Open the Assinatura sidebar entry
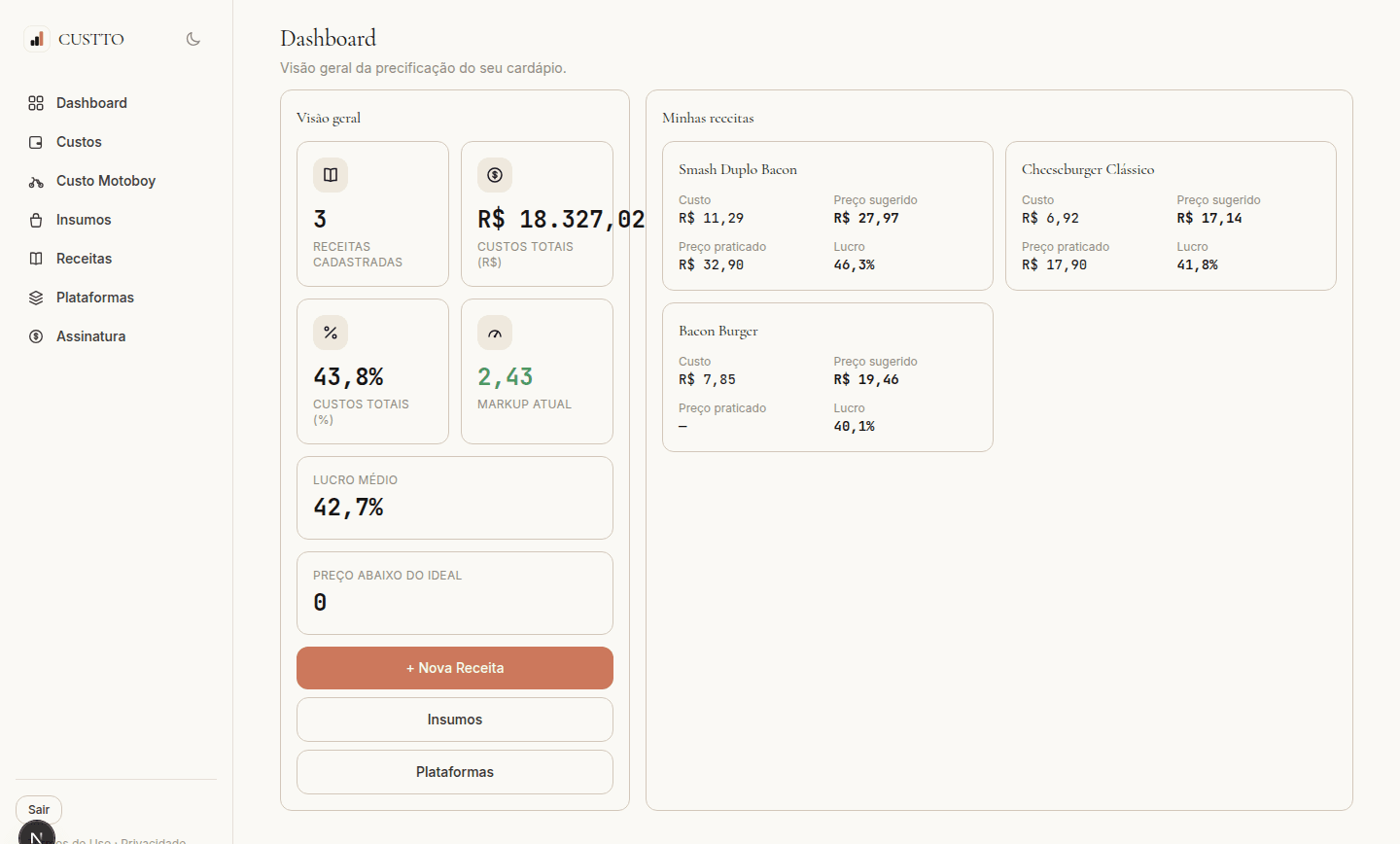This screenshot has width=1400, height=844. [117, 336]
